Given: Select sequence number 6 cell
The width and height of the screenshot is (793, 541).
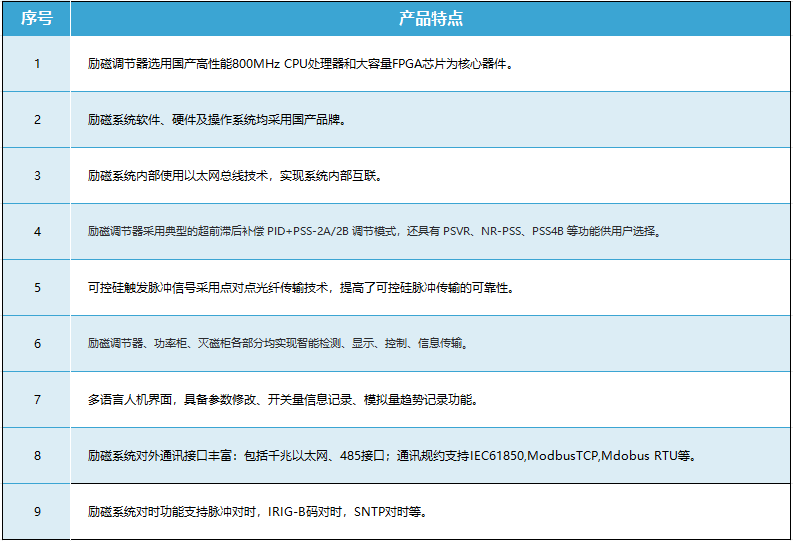Looking at the screenshot, I should pyautogui.click(x=37, y=344).
